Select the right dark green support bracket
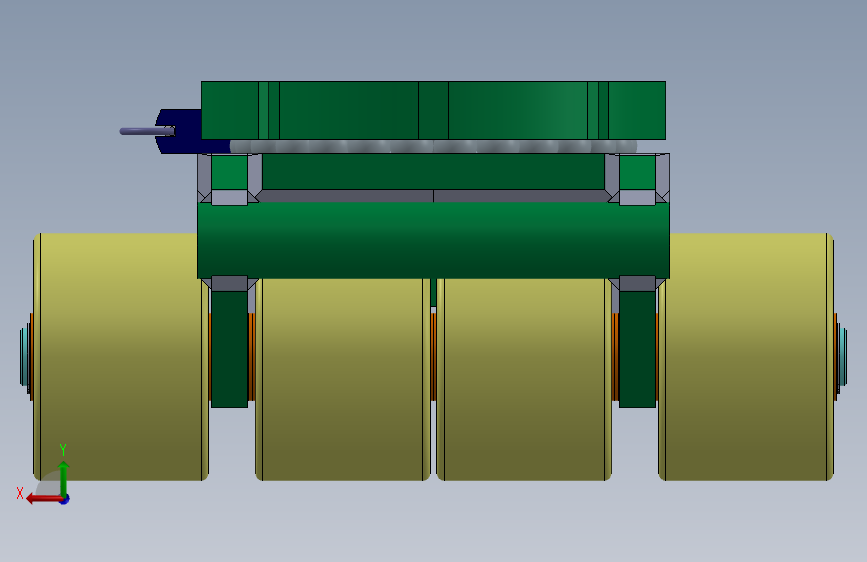 click(638, 348)
